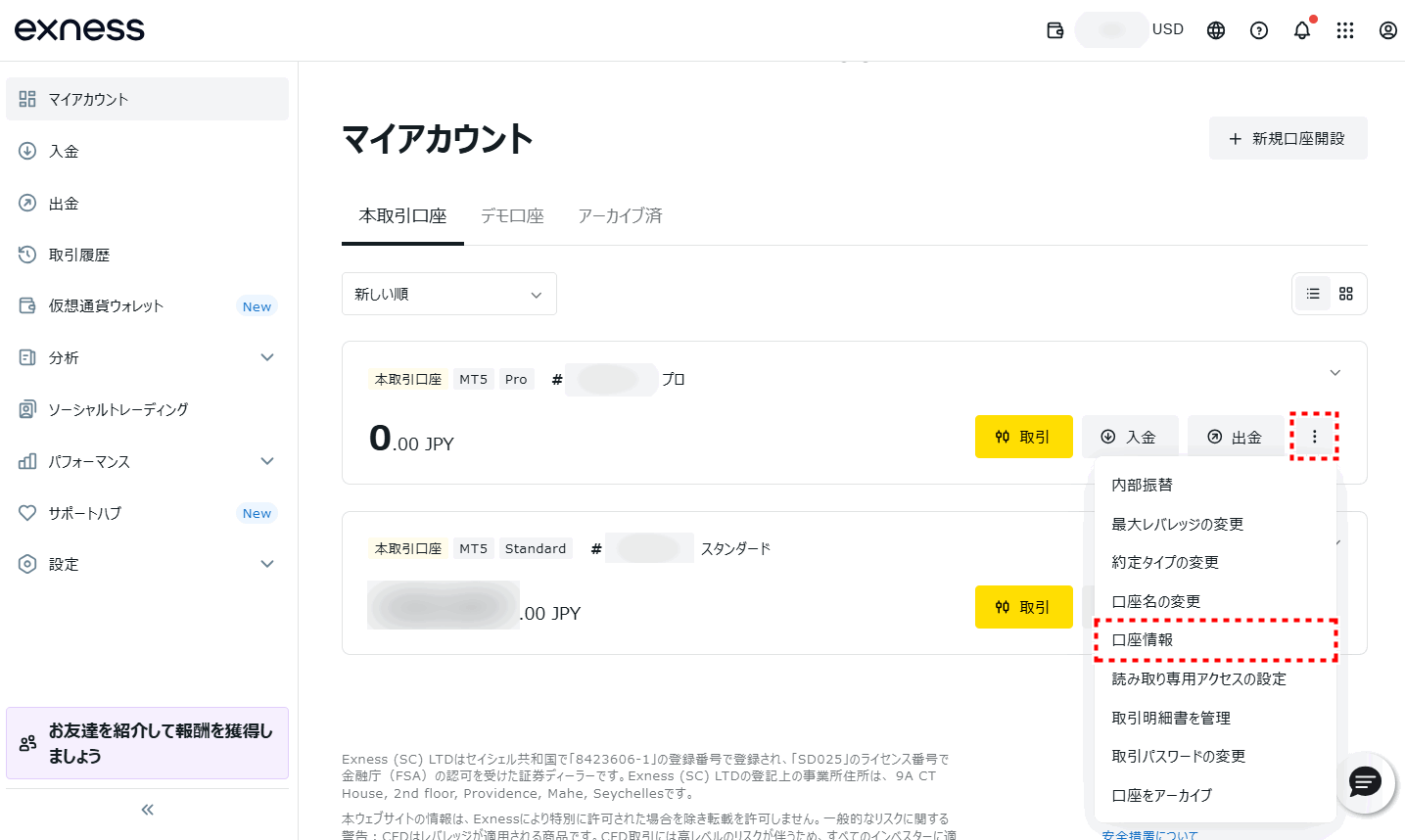Choose 内部振替 from the menu

[1214, 485]
